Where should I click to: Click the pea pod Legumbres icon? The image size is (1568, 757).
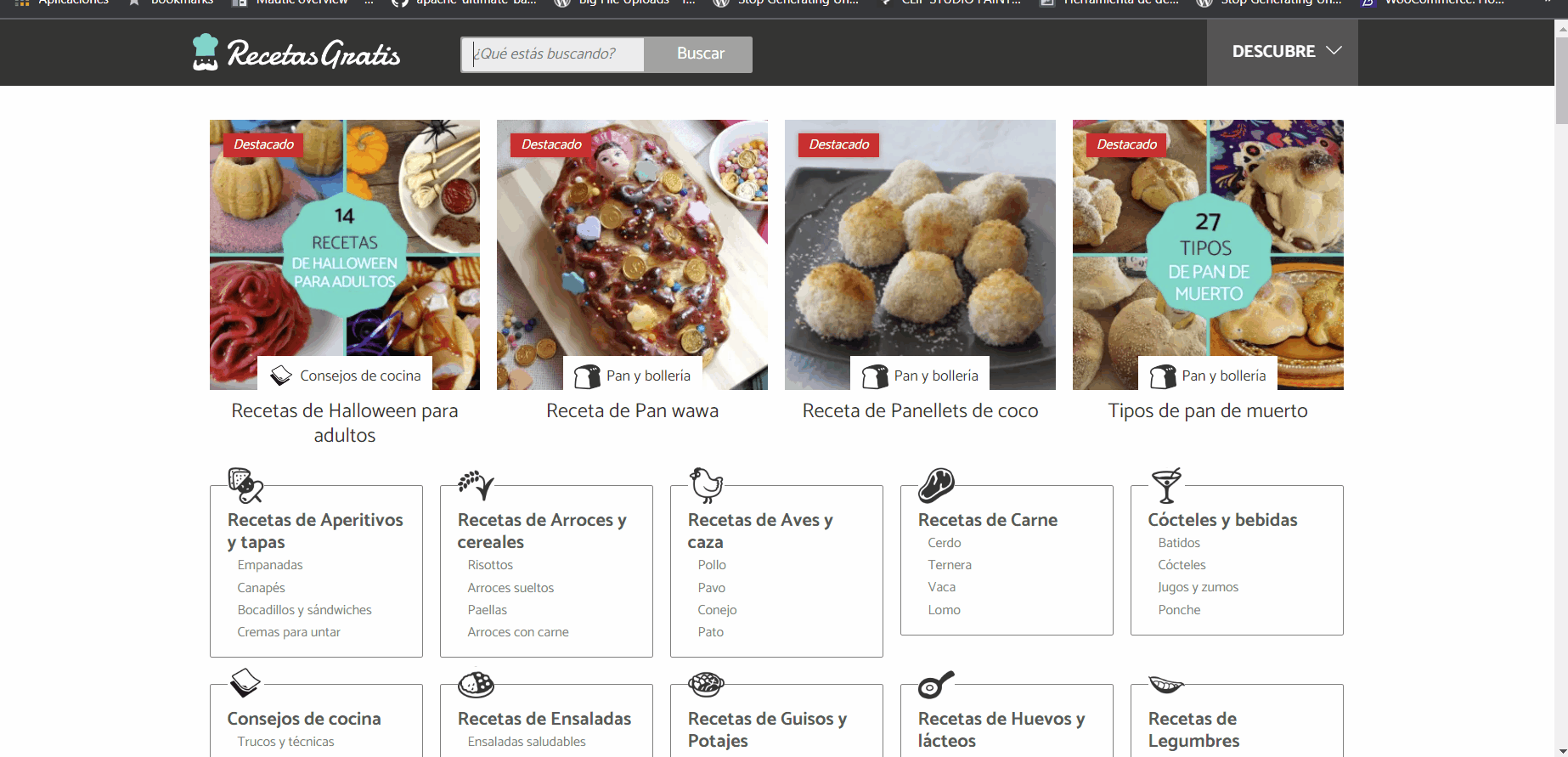1166,684
